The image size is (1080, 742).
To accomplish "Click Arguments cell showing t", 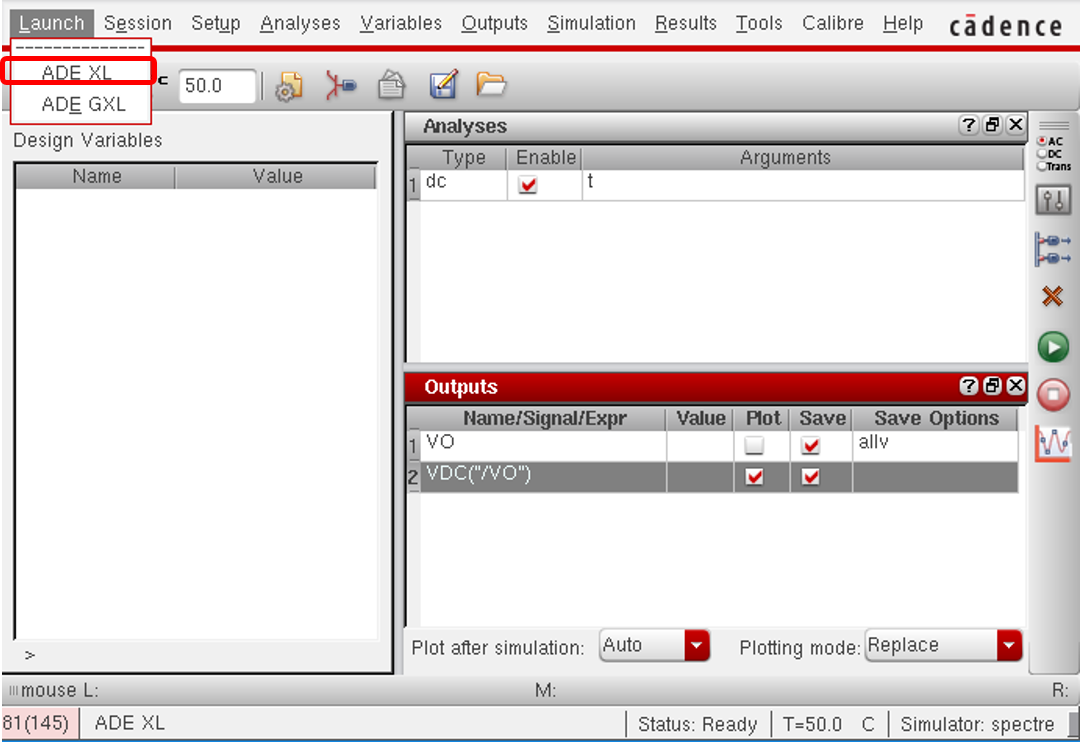I will point(803,185).
